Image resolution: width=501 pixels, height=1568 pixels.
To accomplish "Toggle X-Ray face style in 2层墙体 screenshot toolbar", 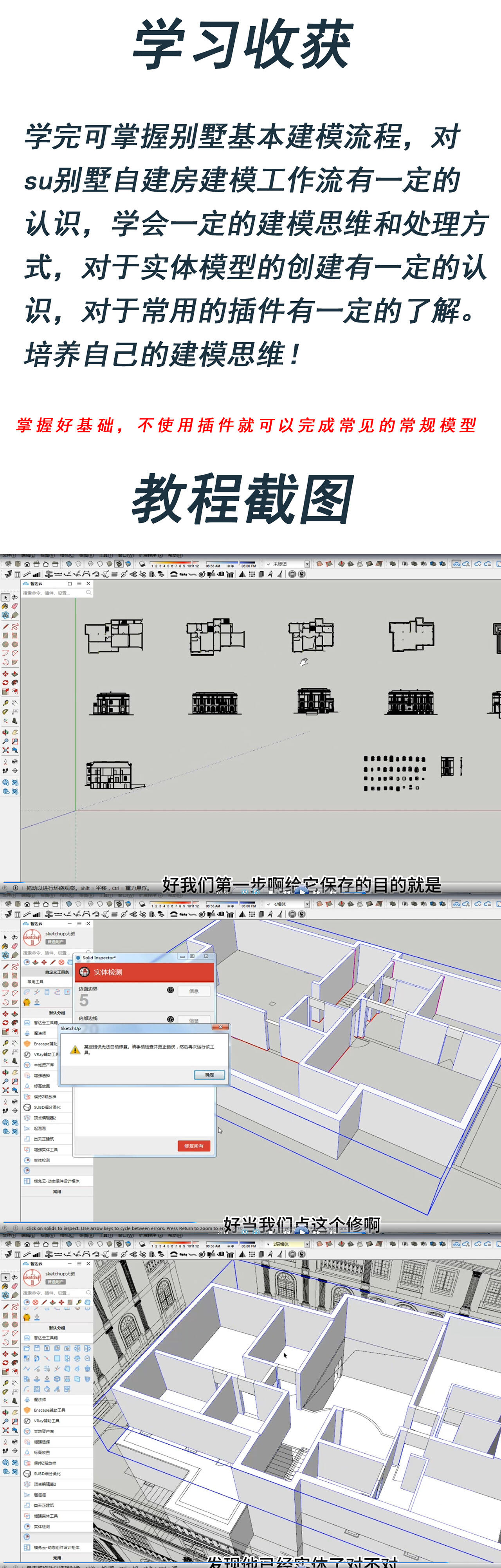I will coord(69,1244).
